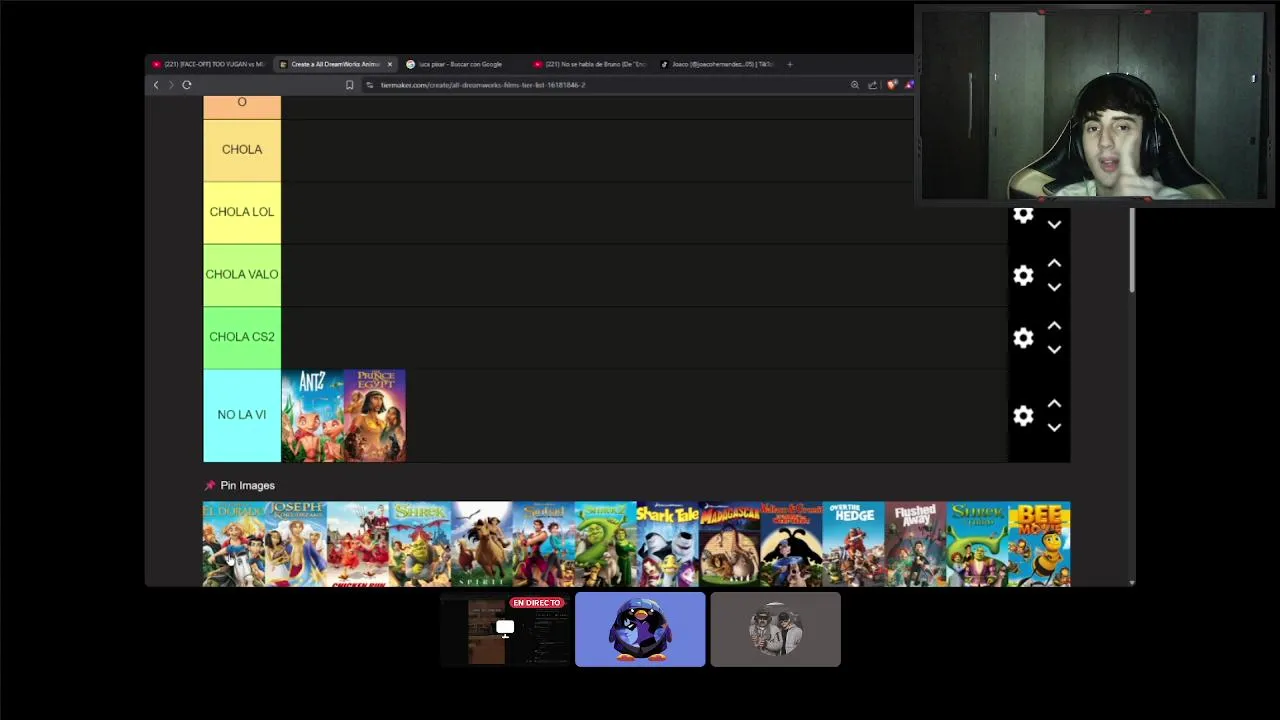Image resolution: width=1280 pixels, height=720 pixels.
Task: Go forward in browser history
Action: click(x=171, y=85)
